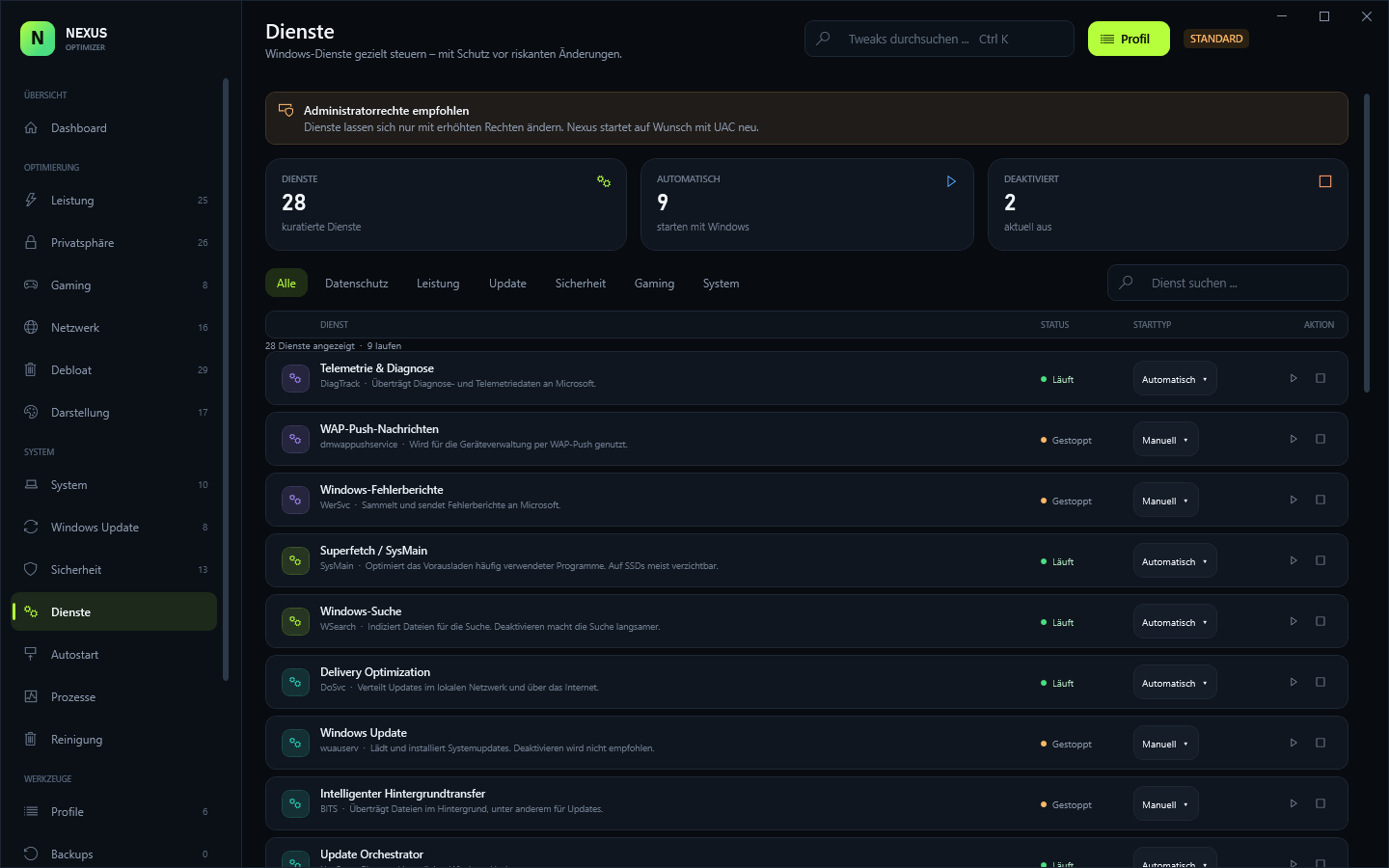This screenshot has height=868, width=1389.
Task: Click the sidebar vertical scrollbar
Action: tap(226, 379)
